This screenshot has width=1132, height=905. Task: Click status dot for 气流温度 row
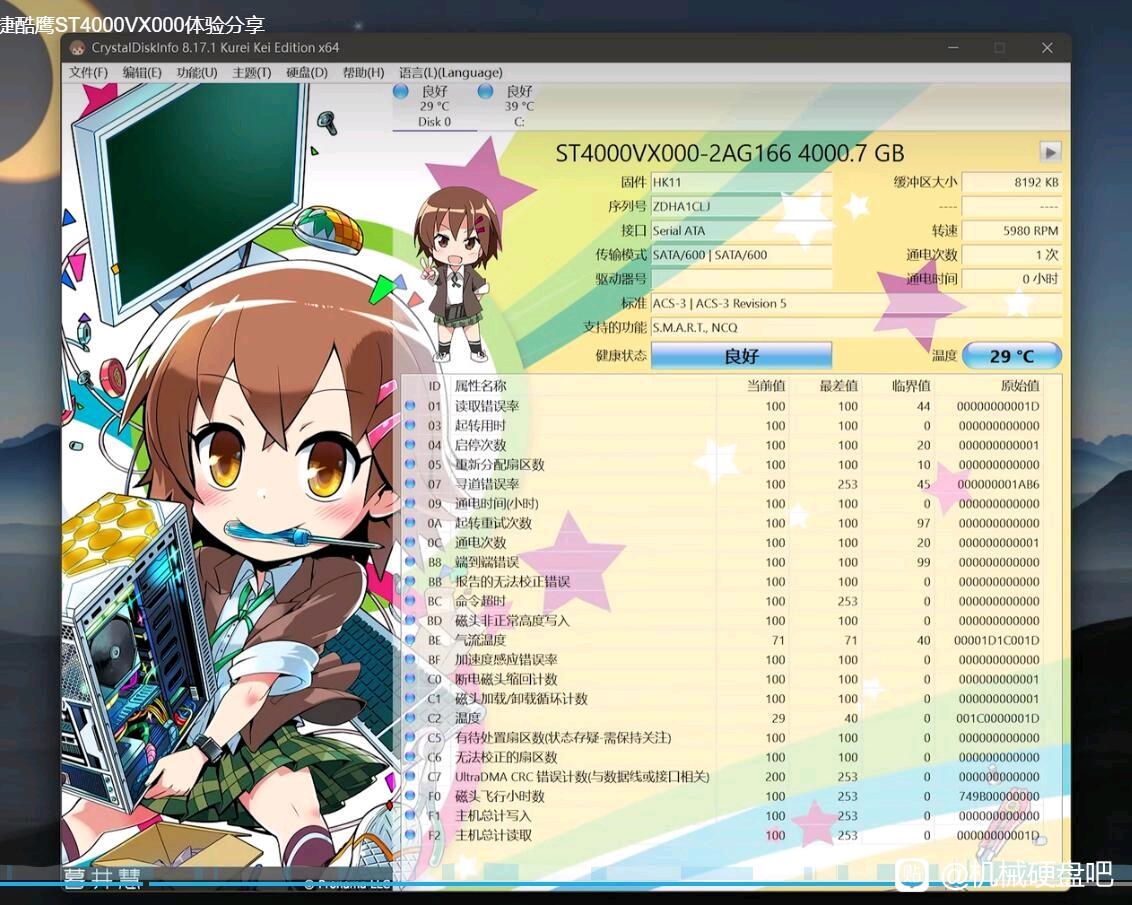410,640
